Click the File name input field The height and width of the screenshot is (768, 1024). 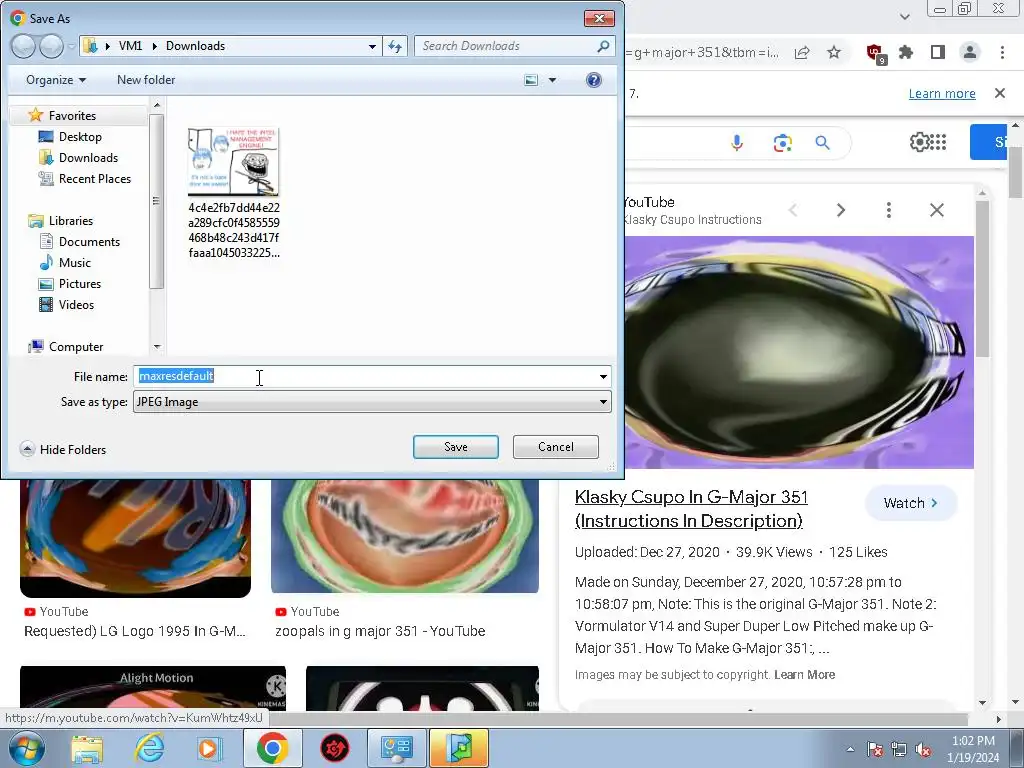pos(364,376)
